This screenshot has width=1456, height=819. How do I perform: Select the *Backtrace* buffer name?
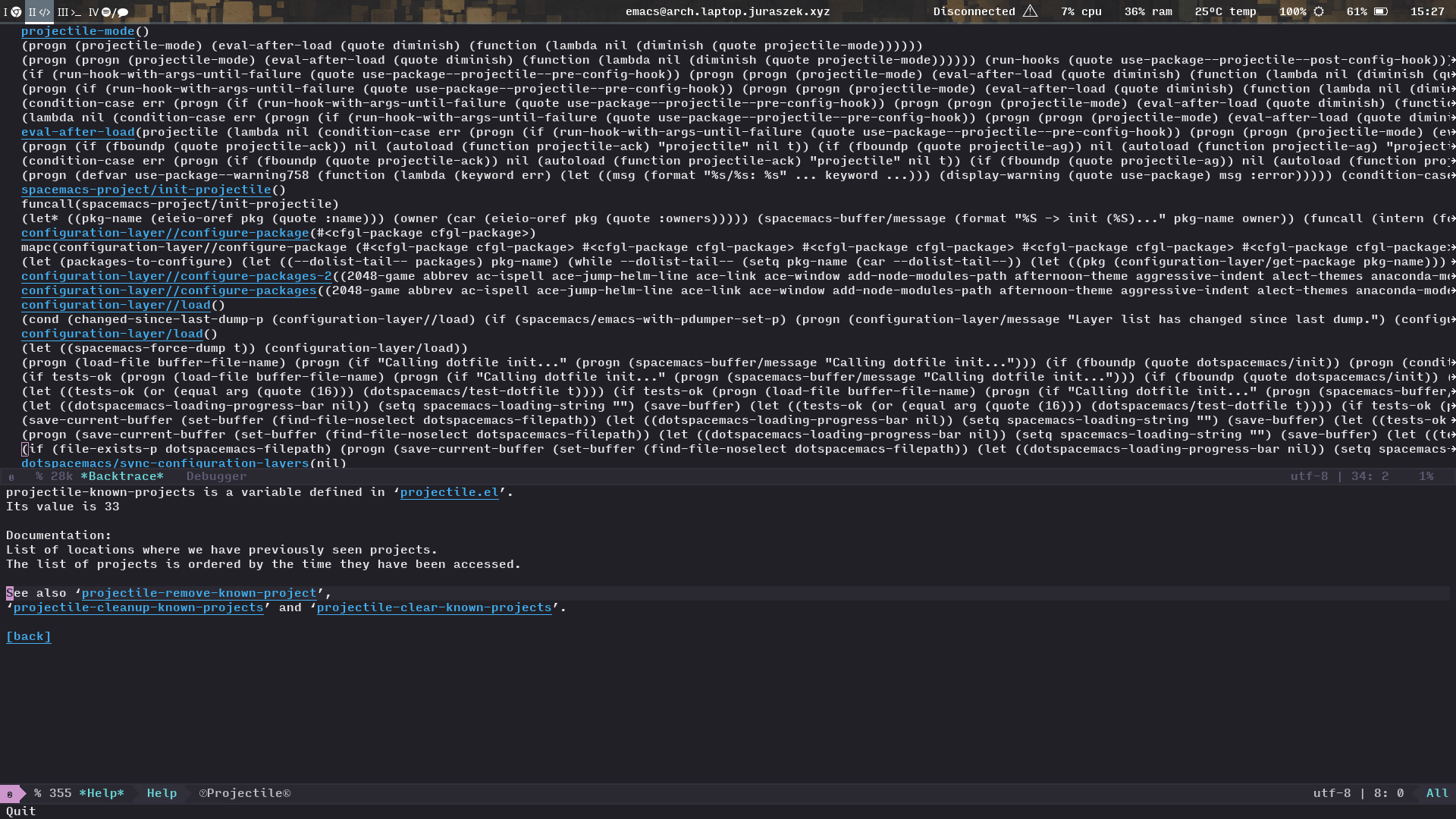click(122, 476)
